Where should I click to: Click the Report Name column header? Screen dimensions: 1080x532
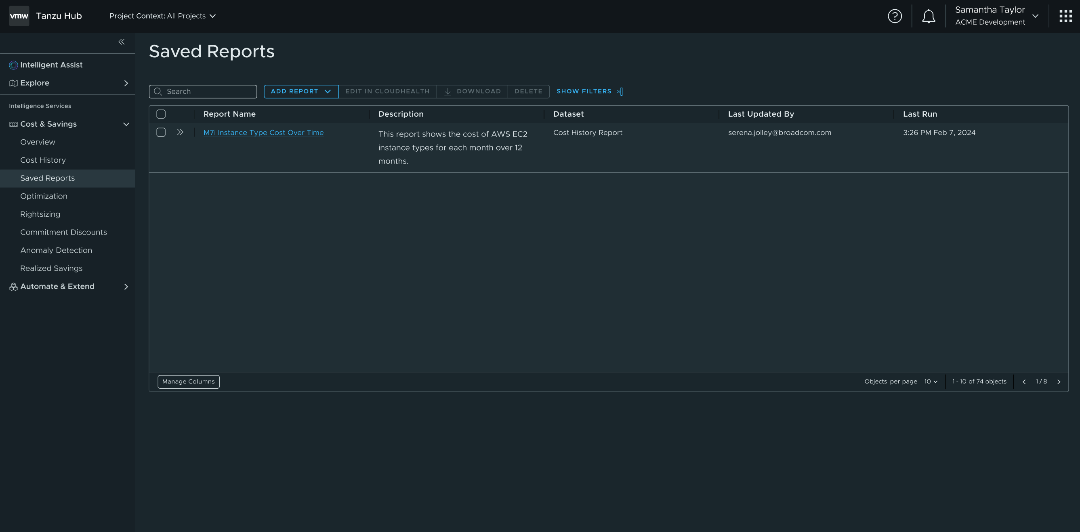(229, 114)
